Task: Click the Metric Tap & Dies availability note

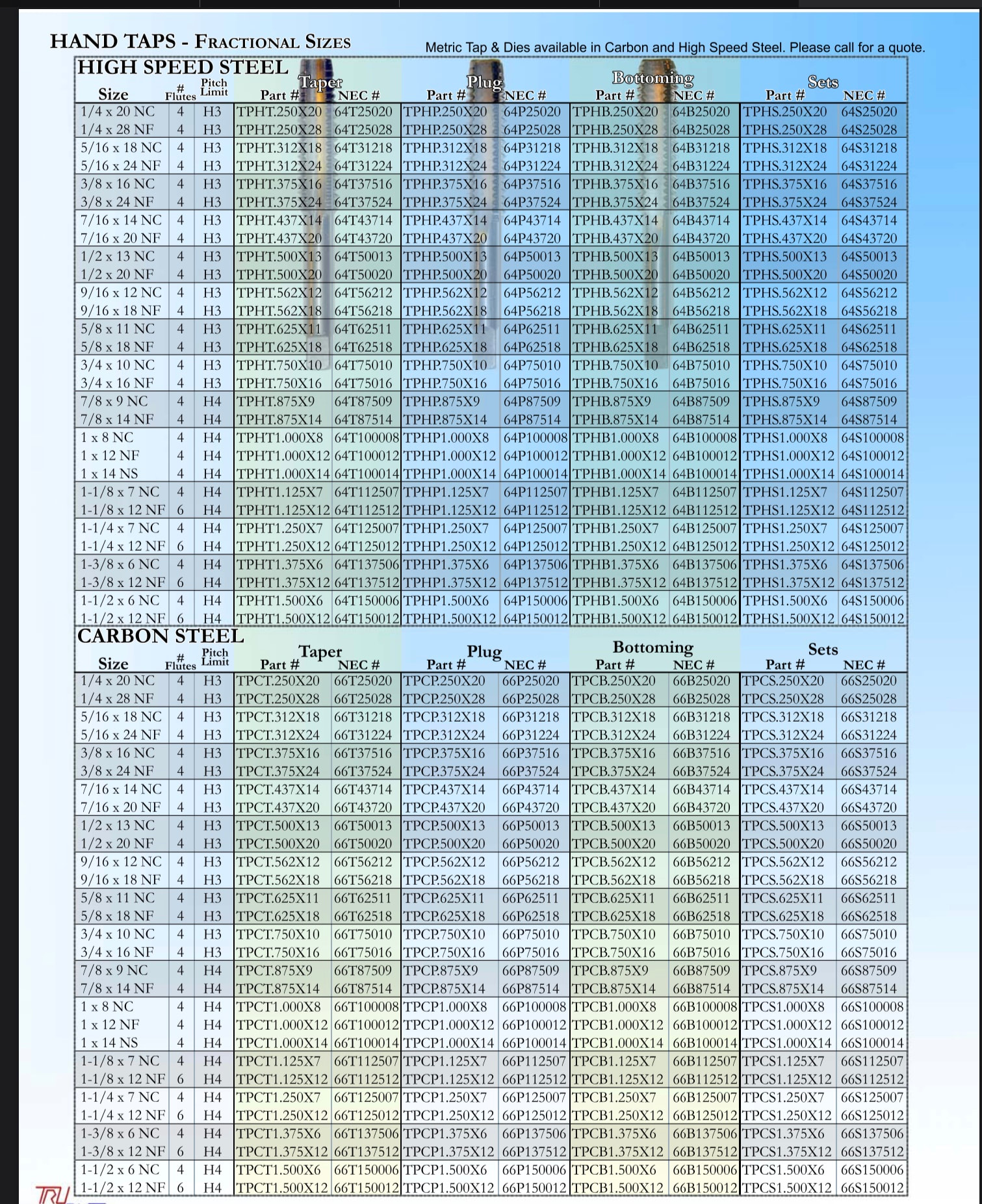Action: 675,47
